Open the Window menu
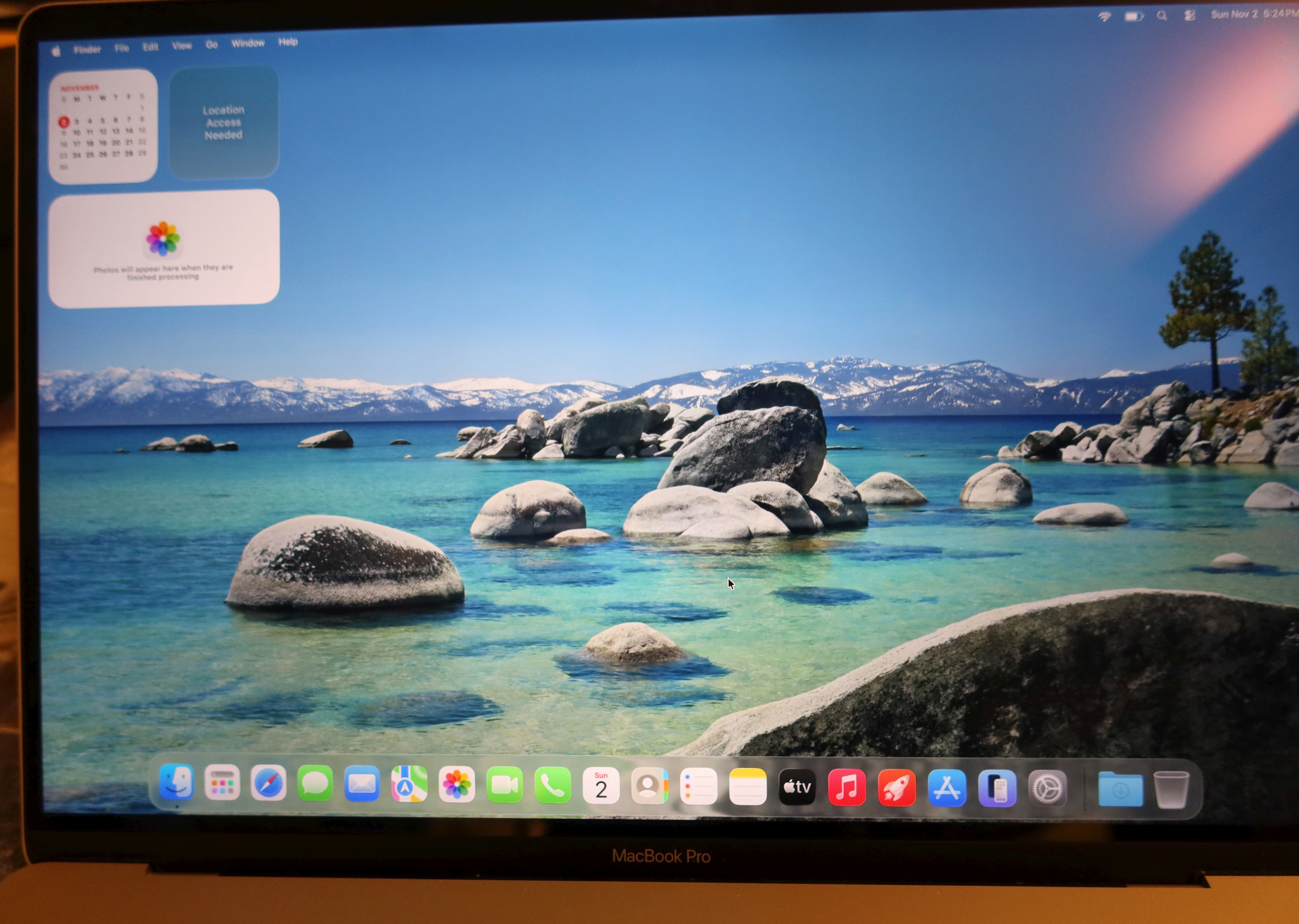 [x=248, y=43]
